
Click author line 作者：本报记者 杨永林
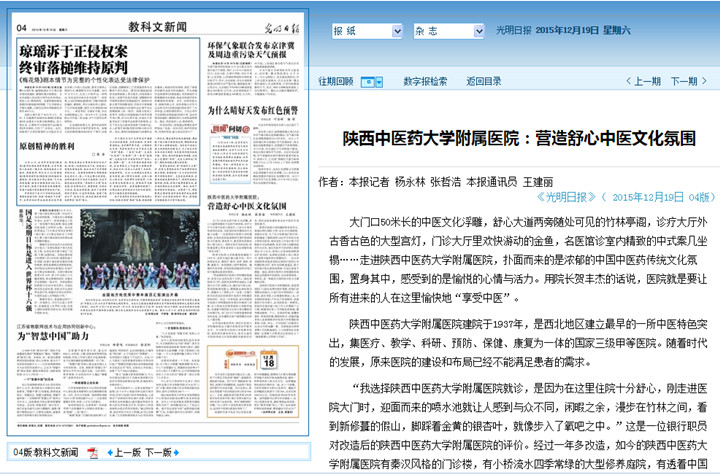click(x=436, y=182)
